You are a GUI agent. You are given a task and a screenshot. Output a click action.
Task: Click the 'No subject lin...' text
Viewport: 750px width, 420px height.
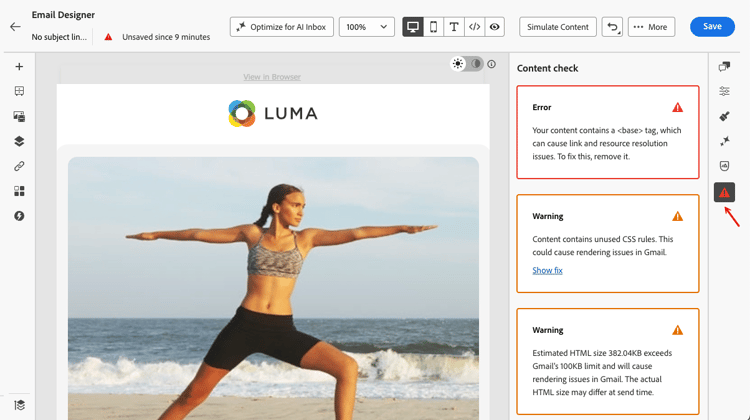(x=59, y=37)
